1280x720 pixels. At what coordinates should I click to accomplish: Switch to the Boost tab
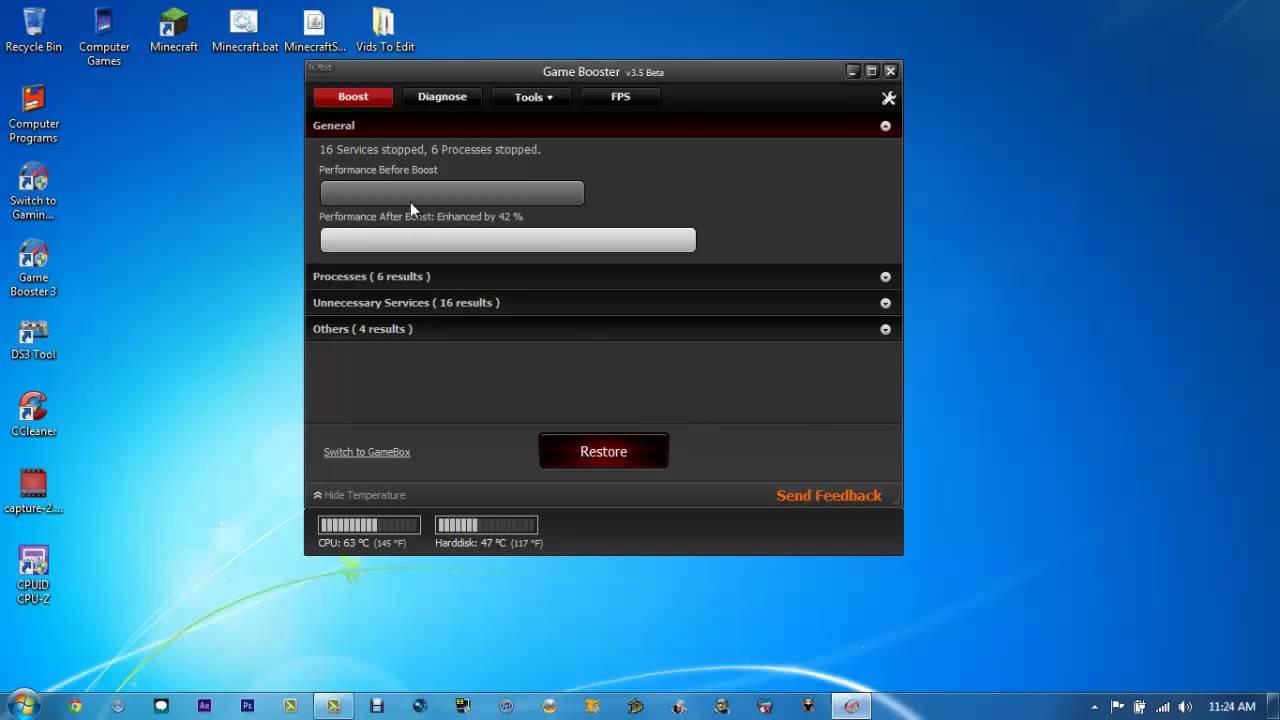click(353, 97)
